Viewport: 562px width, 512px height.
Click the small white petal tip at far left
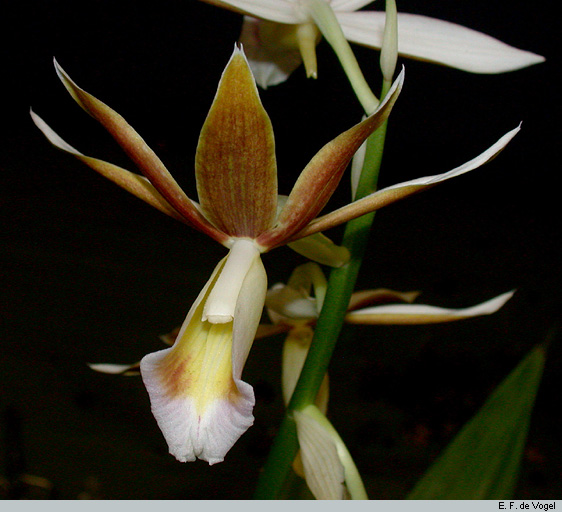(x=114, y=368)
